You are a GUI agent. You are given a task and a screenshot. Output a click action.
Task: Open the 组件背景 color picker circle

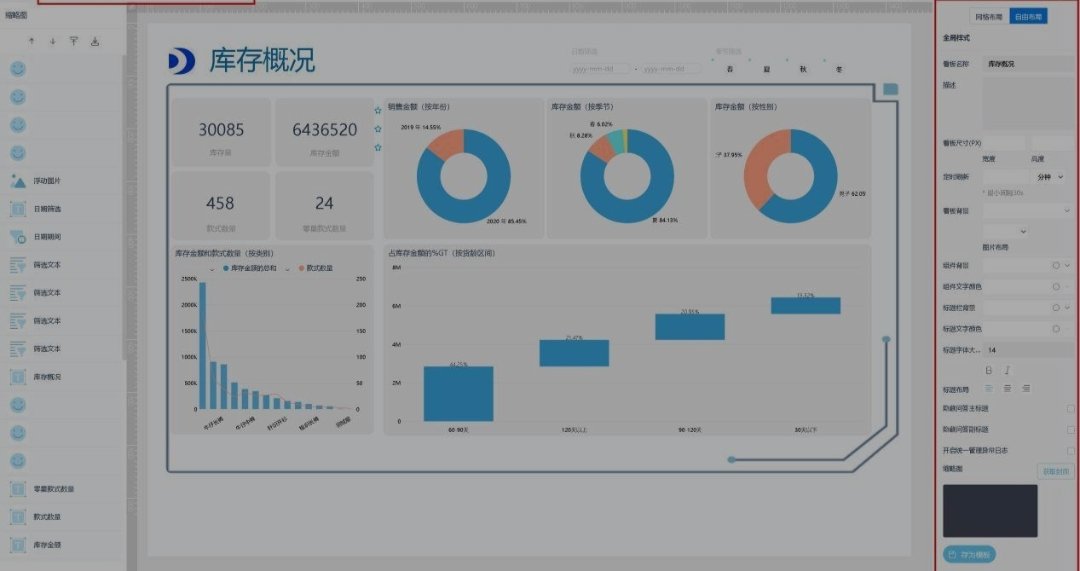[x=1055, y=266]
